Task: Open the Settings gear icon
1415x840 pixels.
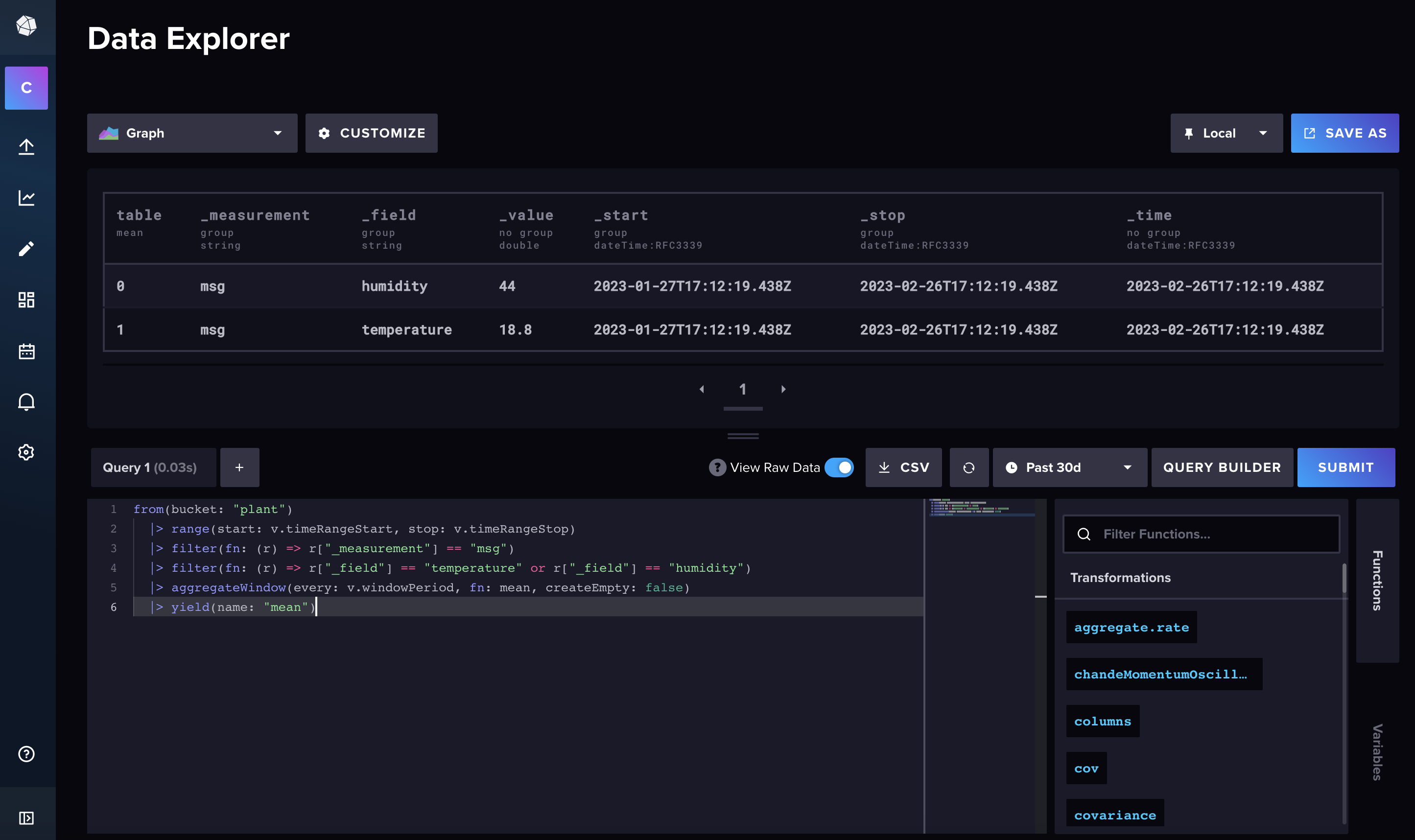Action: pyautogui.click(x=26, y=452)
